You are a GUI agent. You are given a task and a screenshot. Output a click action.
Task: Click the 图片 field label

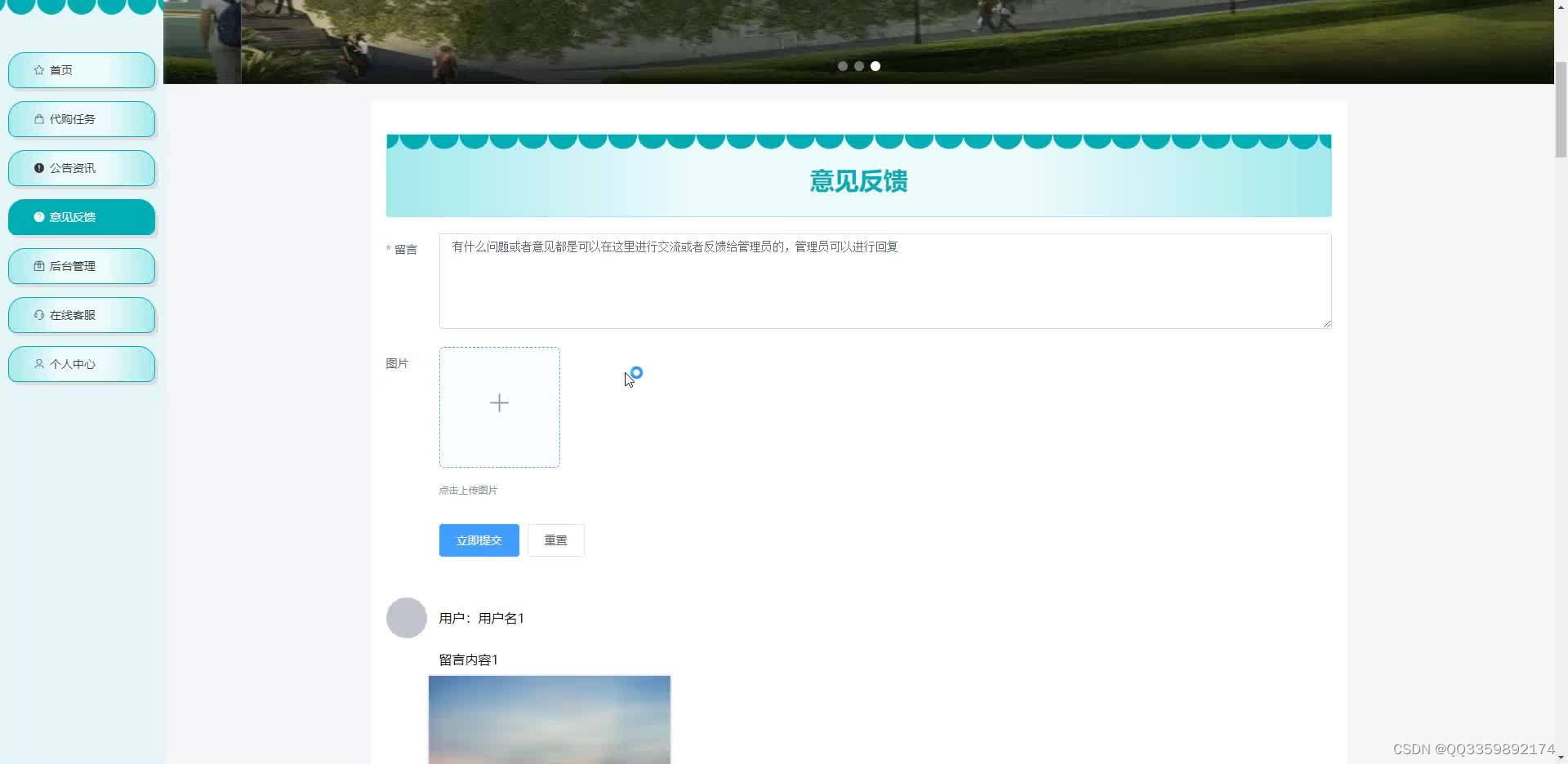coord(397,364)
